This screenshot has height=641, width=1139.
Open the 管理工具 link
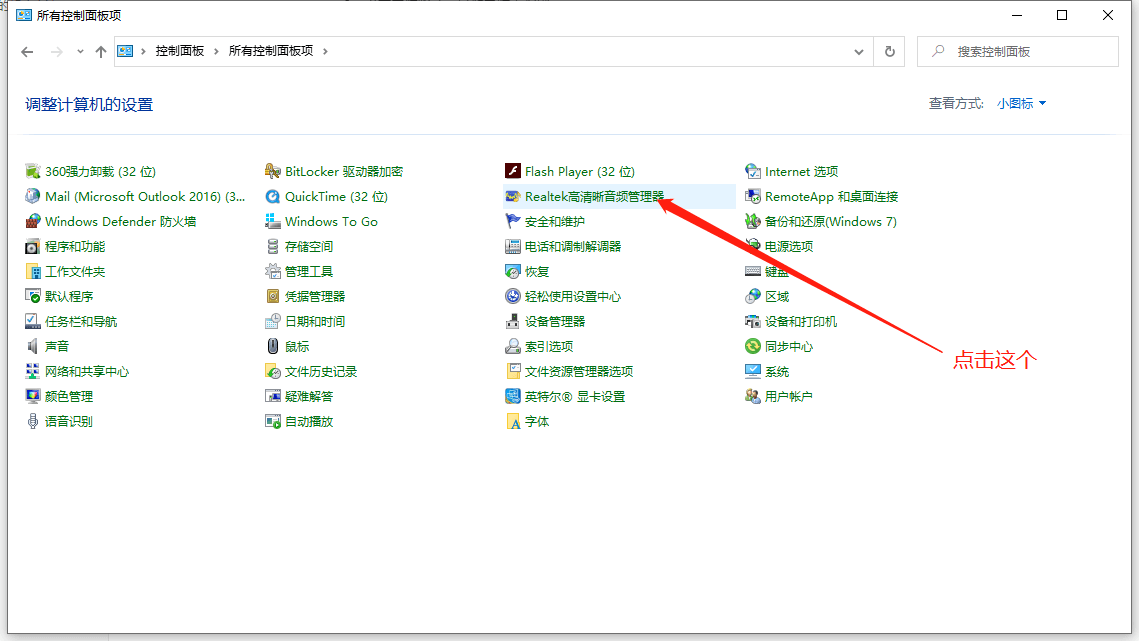309,271
